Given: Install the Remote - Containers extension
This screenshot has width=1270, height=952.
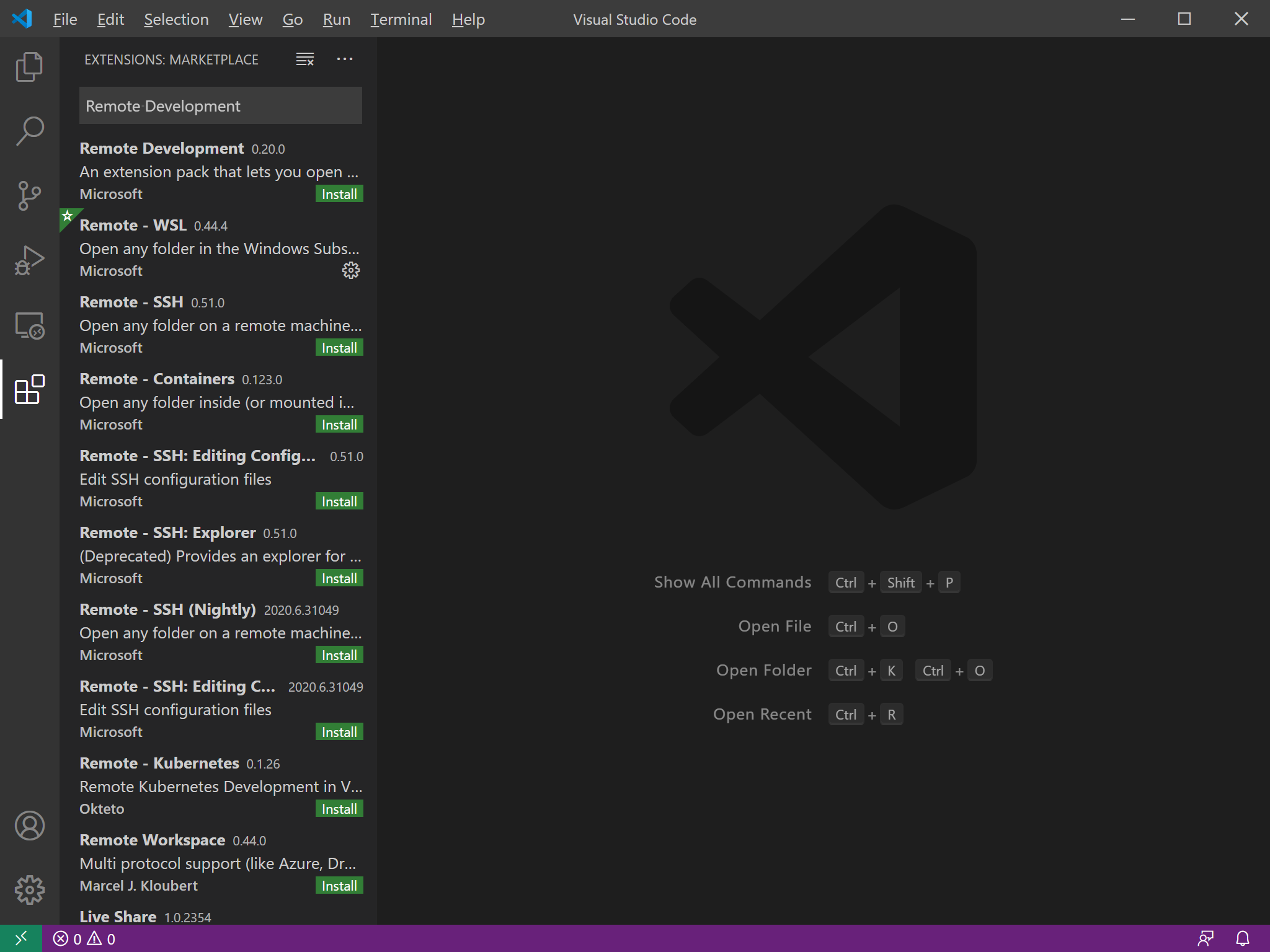Looking at the screenshot, I should click(x=339, y=425).
